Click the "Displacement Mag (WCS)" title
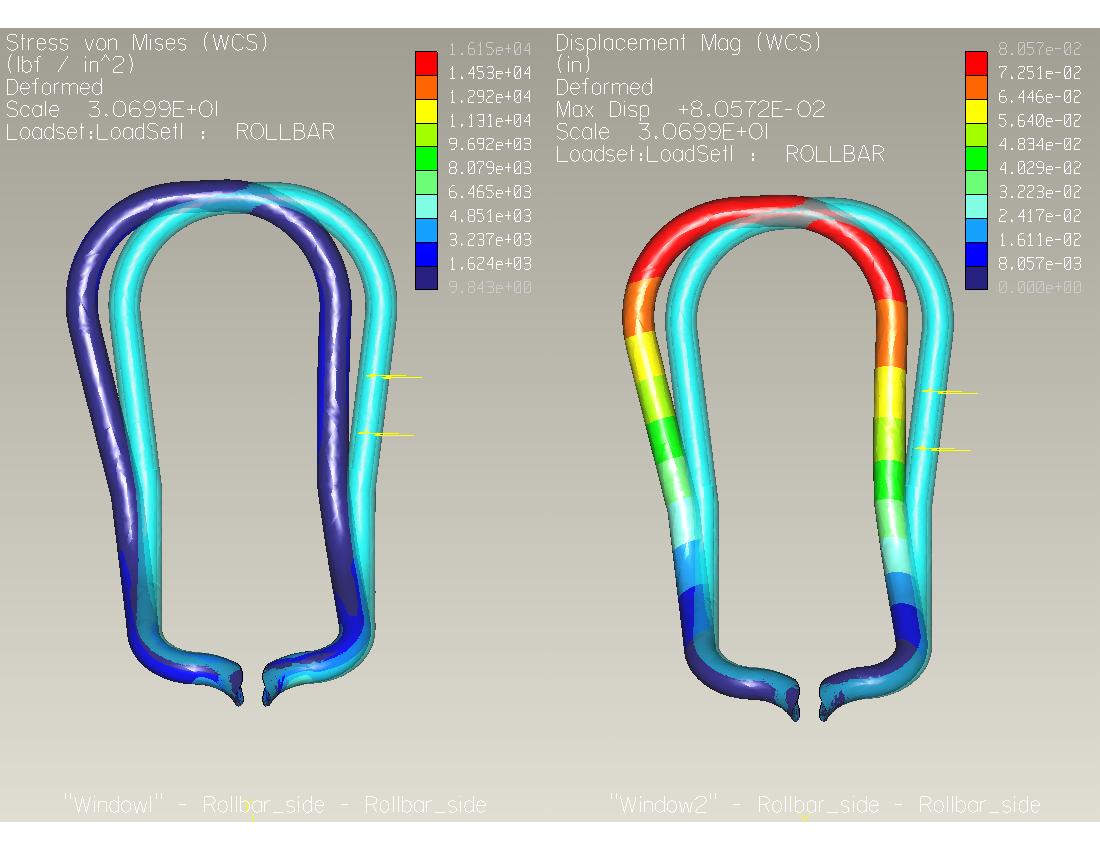 click(x=688, y=43)
